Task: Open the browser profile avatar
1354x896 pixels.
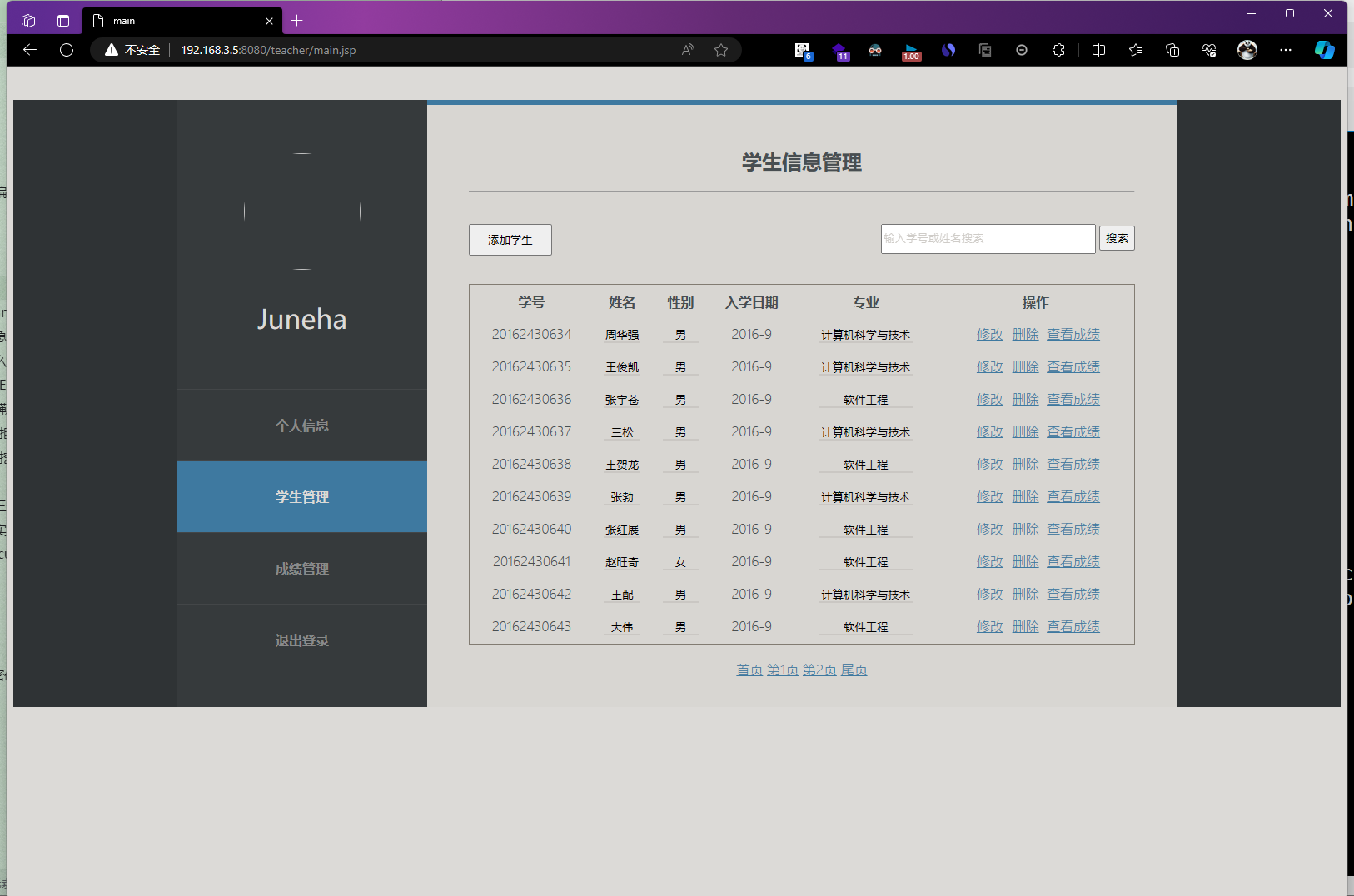Action: pyautogui.click(x=1247, y=50)
